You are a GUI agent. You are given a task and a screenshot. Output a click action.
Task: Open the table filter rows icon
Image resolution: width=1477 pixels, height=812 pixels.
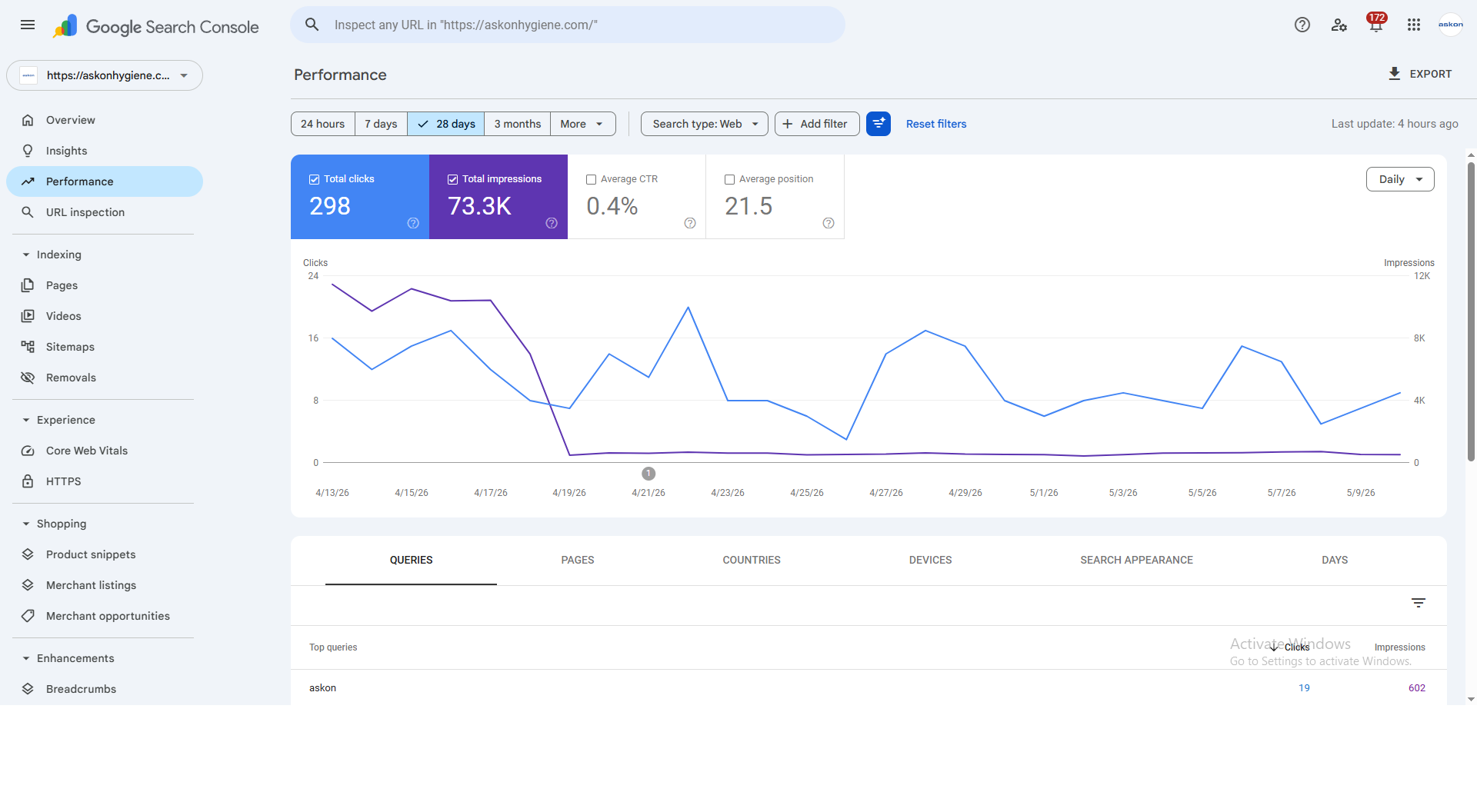click(x=1419, y=603)
